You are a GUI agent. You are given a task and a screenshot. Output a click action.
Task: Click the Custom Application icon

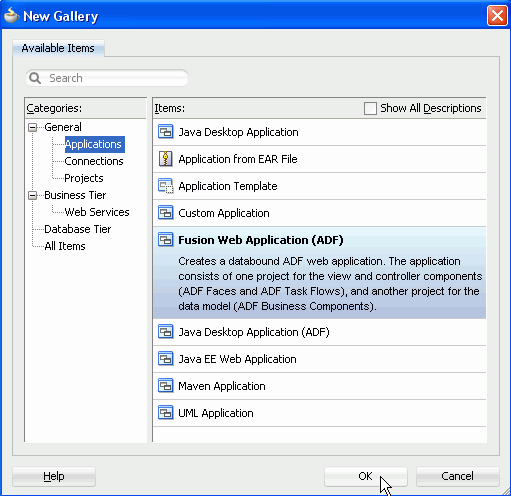pos(165,213)
